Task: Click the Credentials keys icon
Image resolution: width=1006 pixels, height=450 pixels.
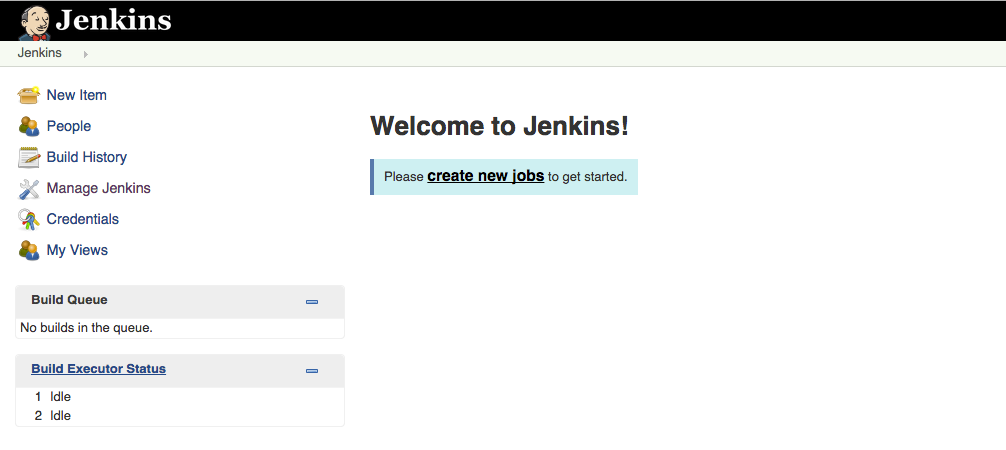Action: click(29, 219)
